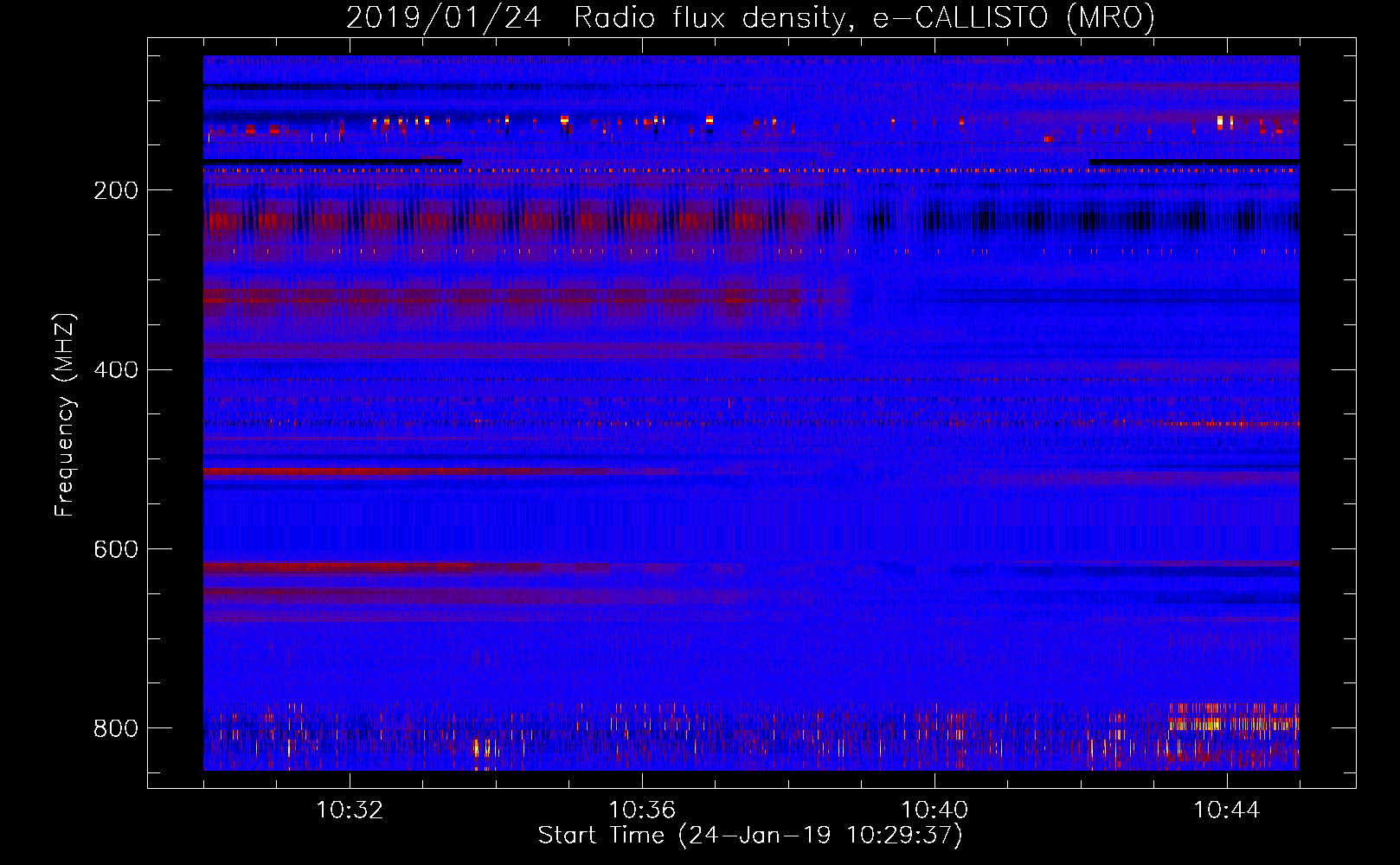This screenshot has width=1400, height=865.
Task: Click the bright yellow burst near 800 MHz at 10:44
Action: 1232,721
